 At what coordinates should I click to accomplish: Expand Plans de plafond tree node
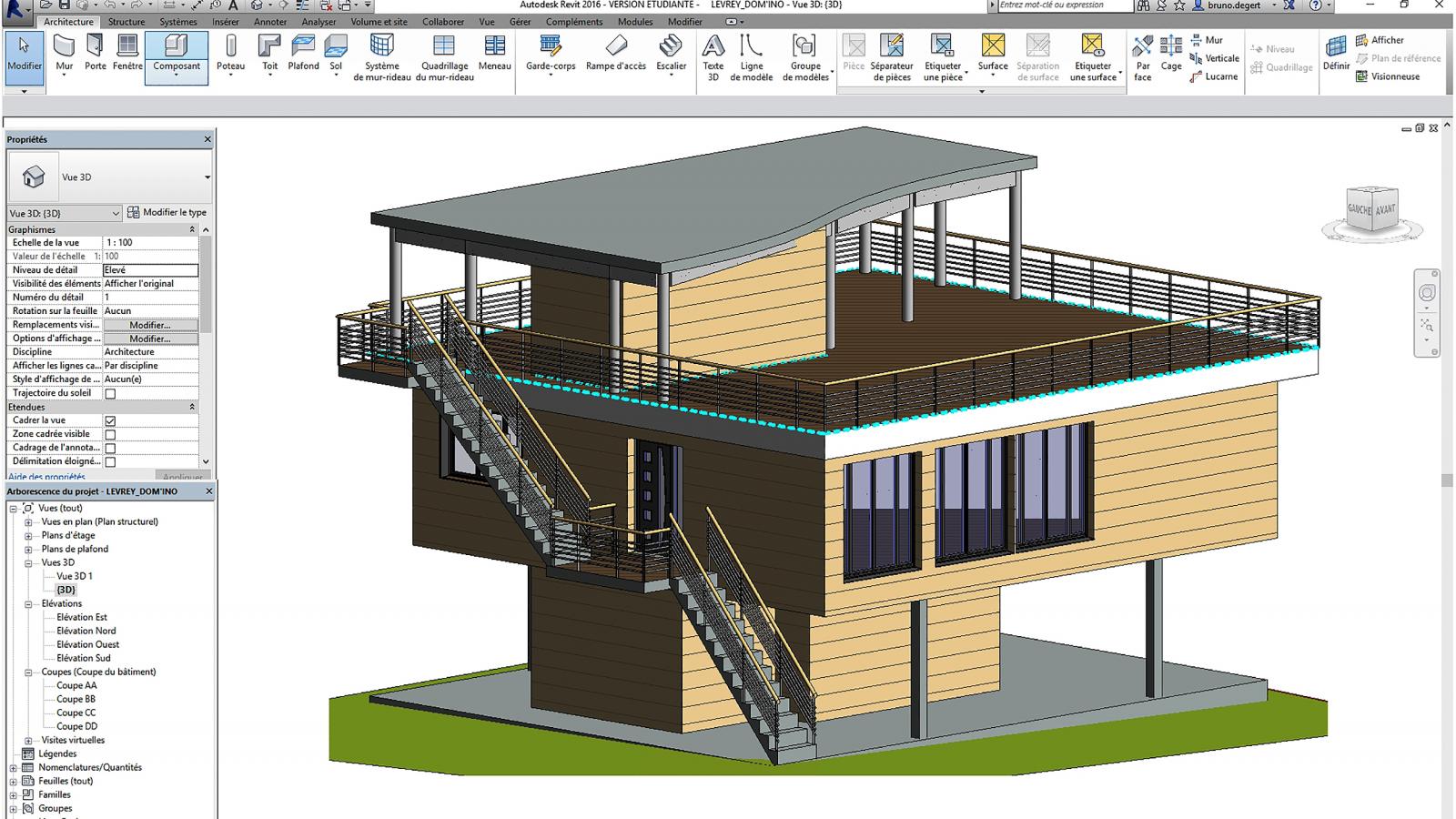28,550
